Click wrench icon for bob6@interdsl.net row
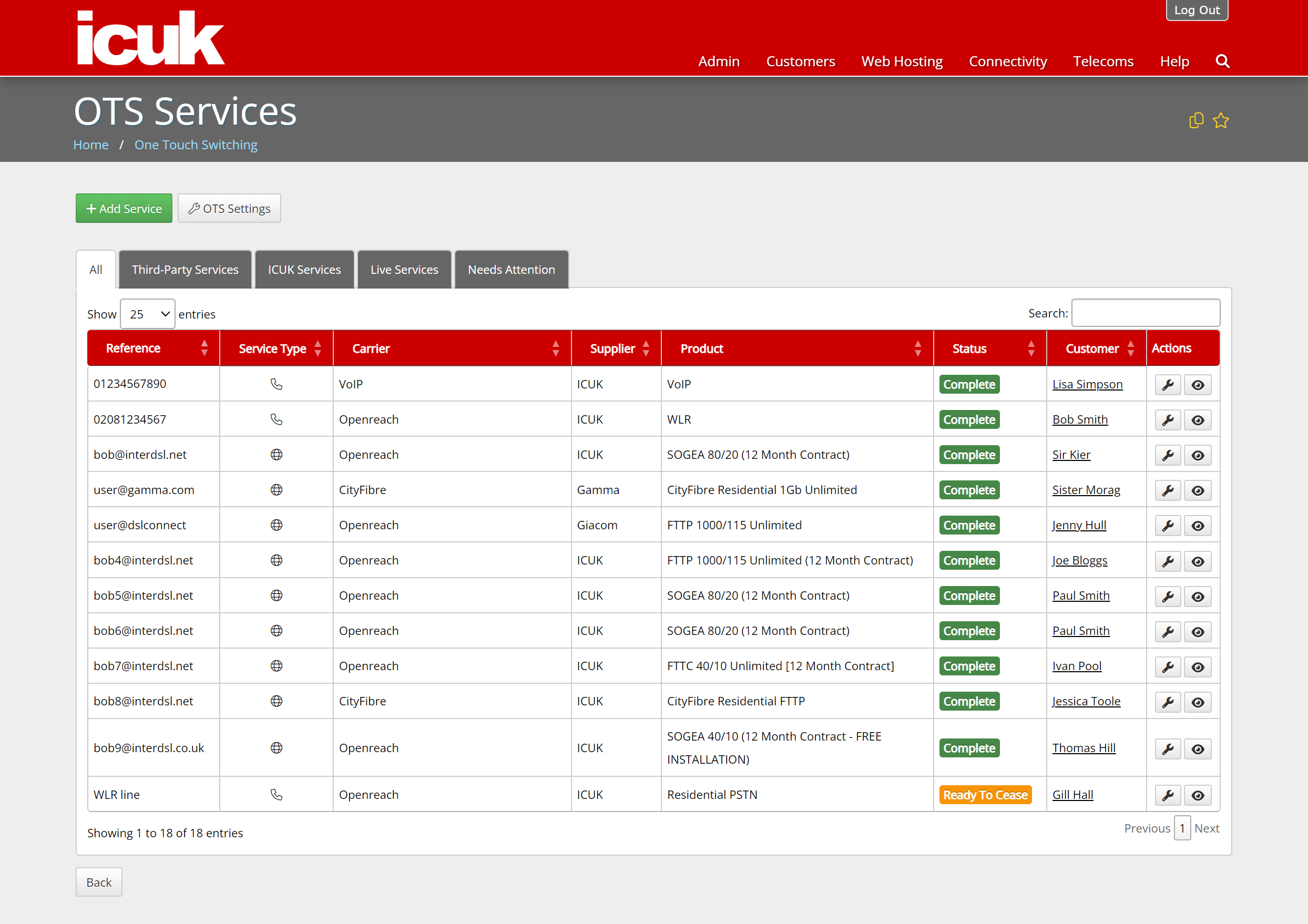The height and width of the screenshot is (924, 1308). pos(1168,632)
